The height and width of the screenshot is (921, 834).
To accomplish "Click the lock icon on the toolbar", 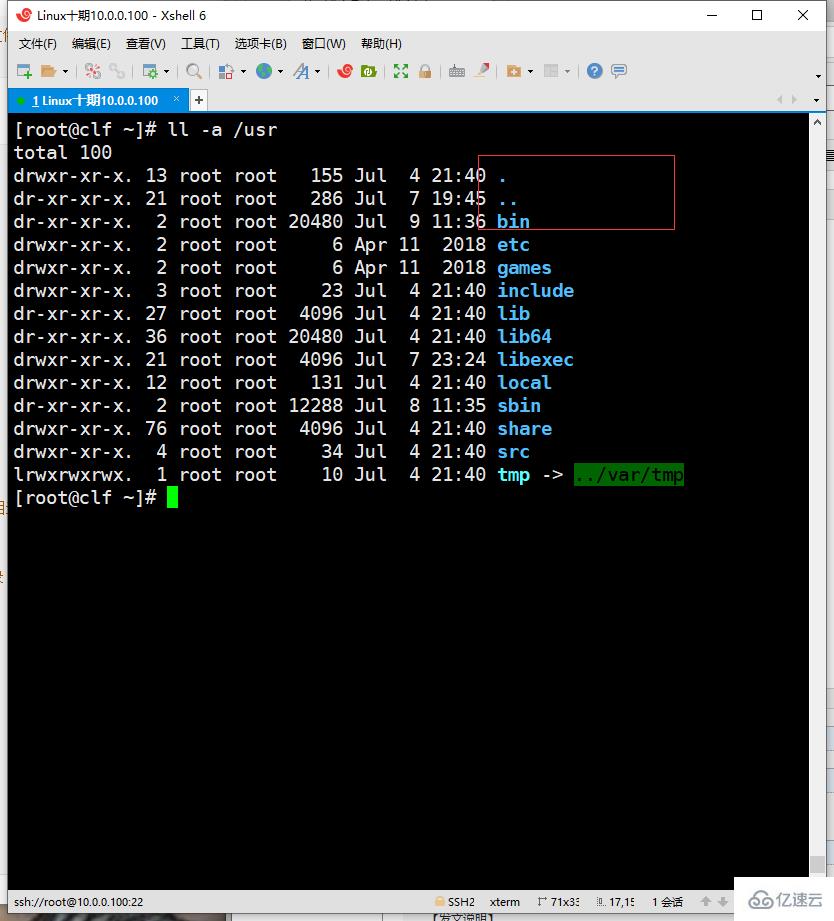I will [x=424, y=72].
